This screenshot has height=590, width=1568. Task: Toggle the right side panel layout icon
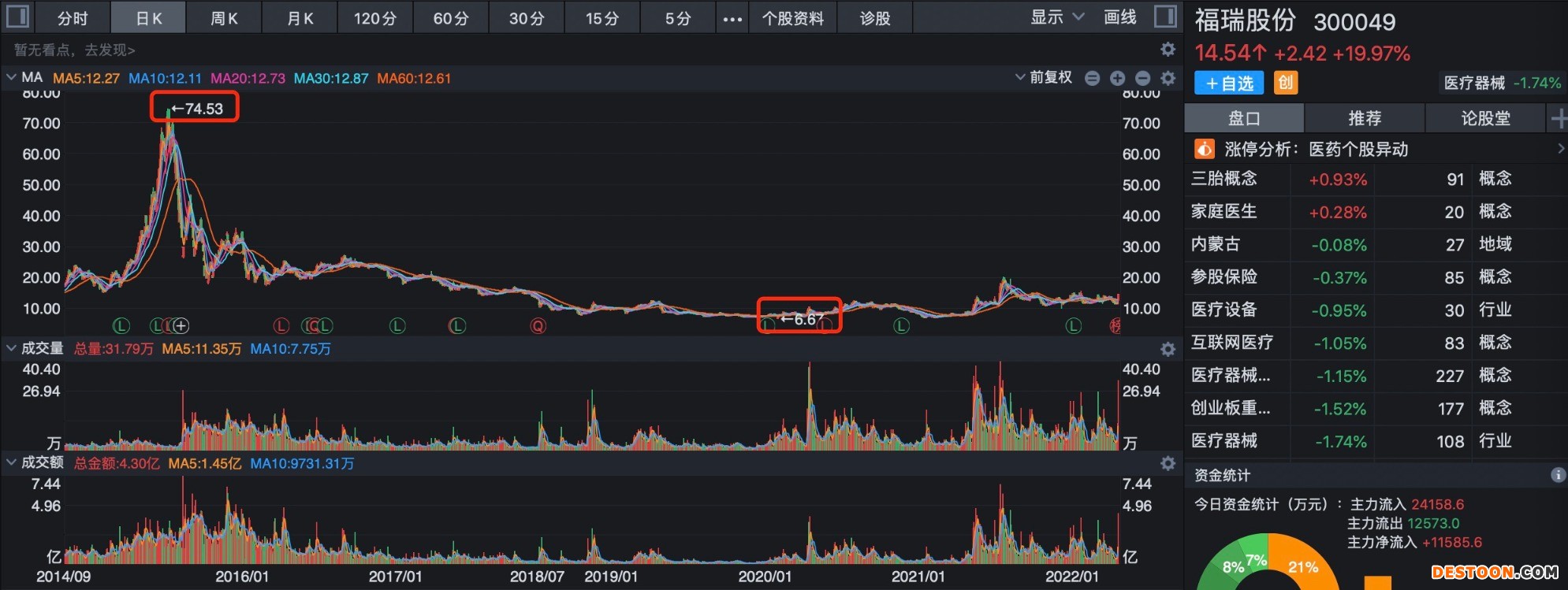point(1165,17)
